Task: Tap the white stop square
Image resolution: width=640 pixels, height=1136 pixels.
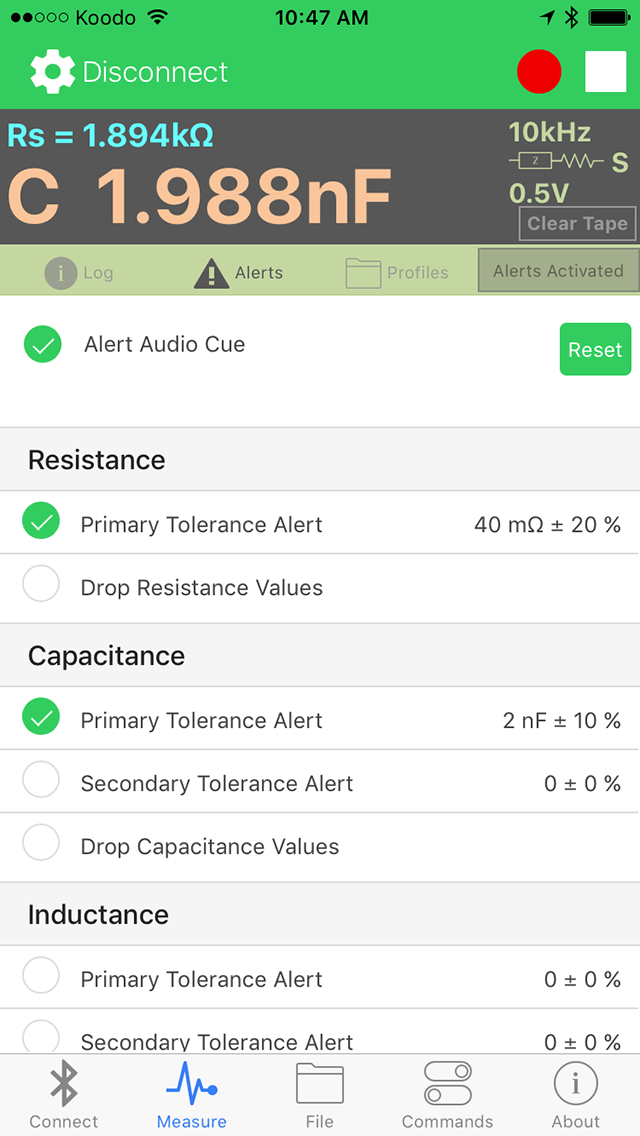Action: click(x=605, y=72)
